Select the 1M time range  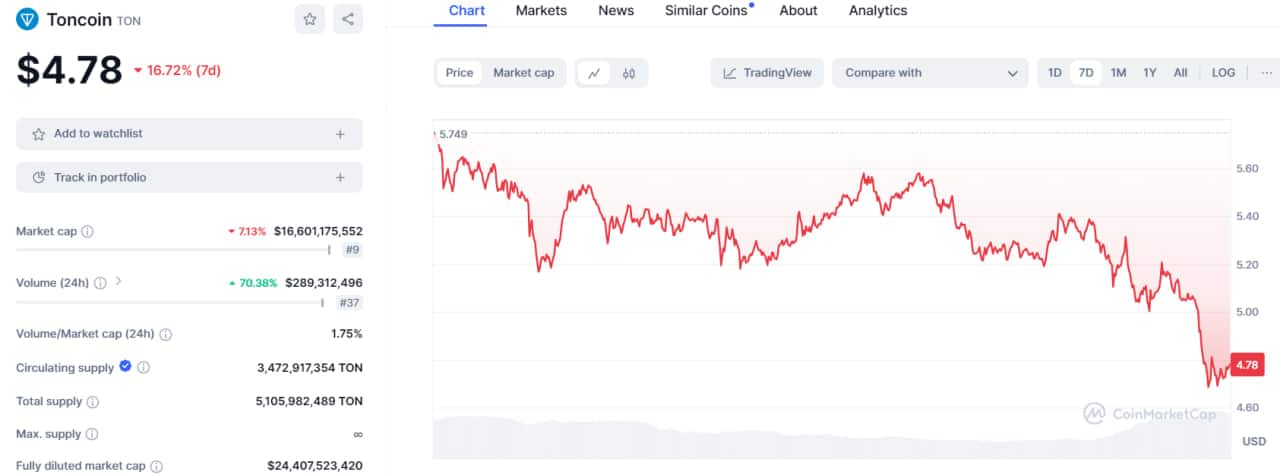point(1118,73)
